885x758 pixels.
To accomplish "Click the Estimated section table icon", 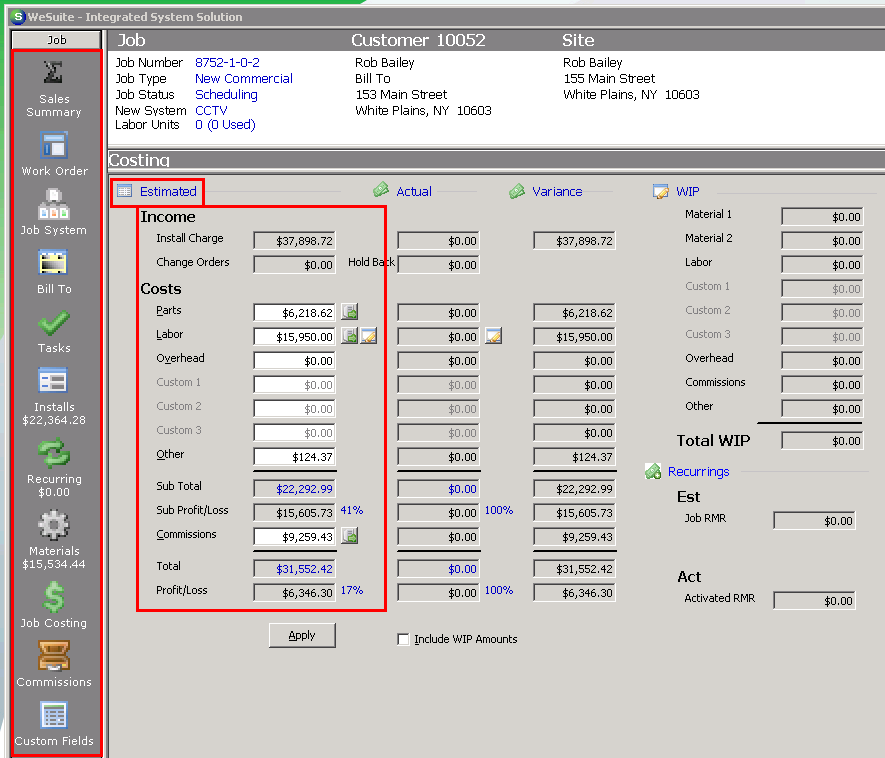I will [x=124, y=191].
